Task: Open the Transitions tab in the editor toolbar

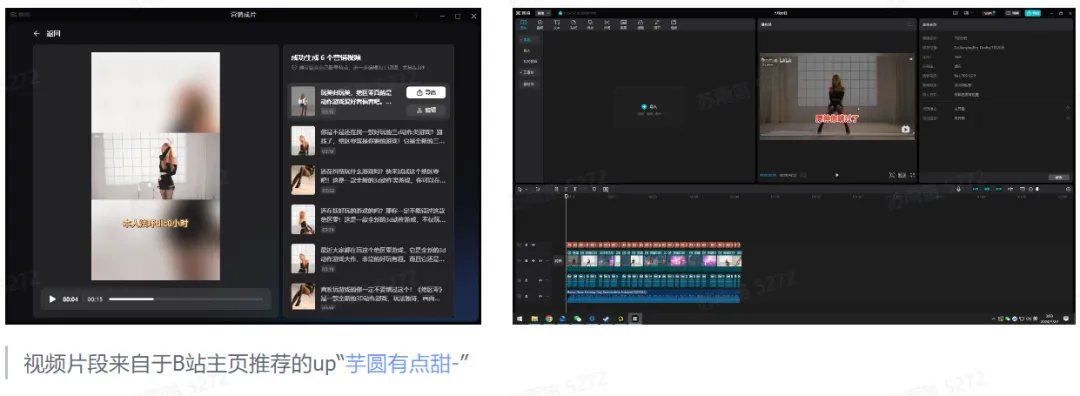Action: tap(607, 24)
